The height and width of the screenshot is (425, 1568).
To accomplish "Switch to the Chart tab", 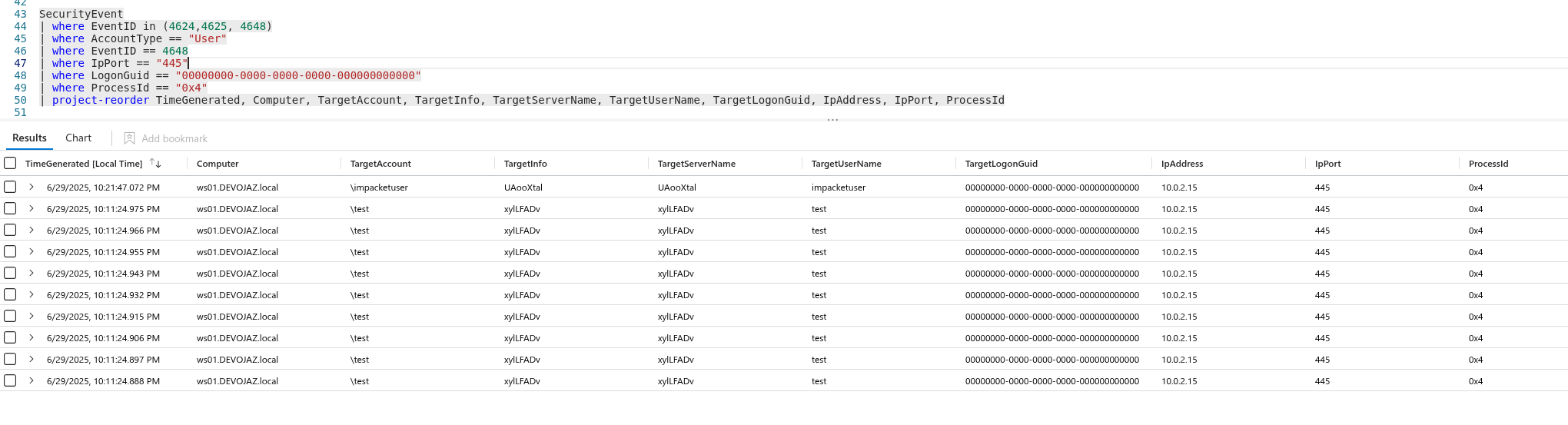I will (78, 138).
